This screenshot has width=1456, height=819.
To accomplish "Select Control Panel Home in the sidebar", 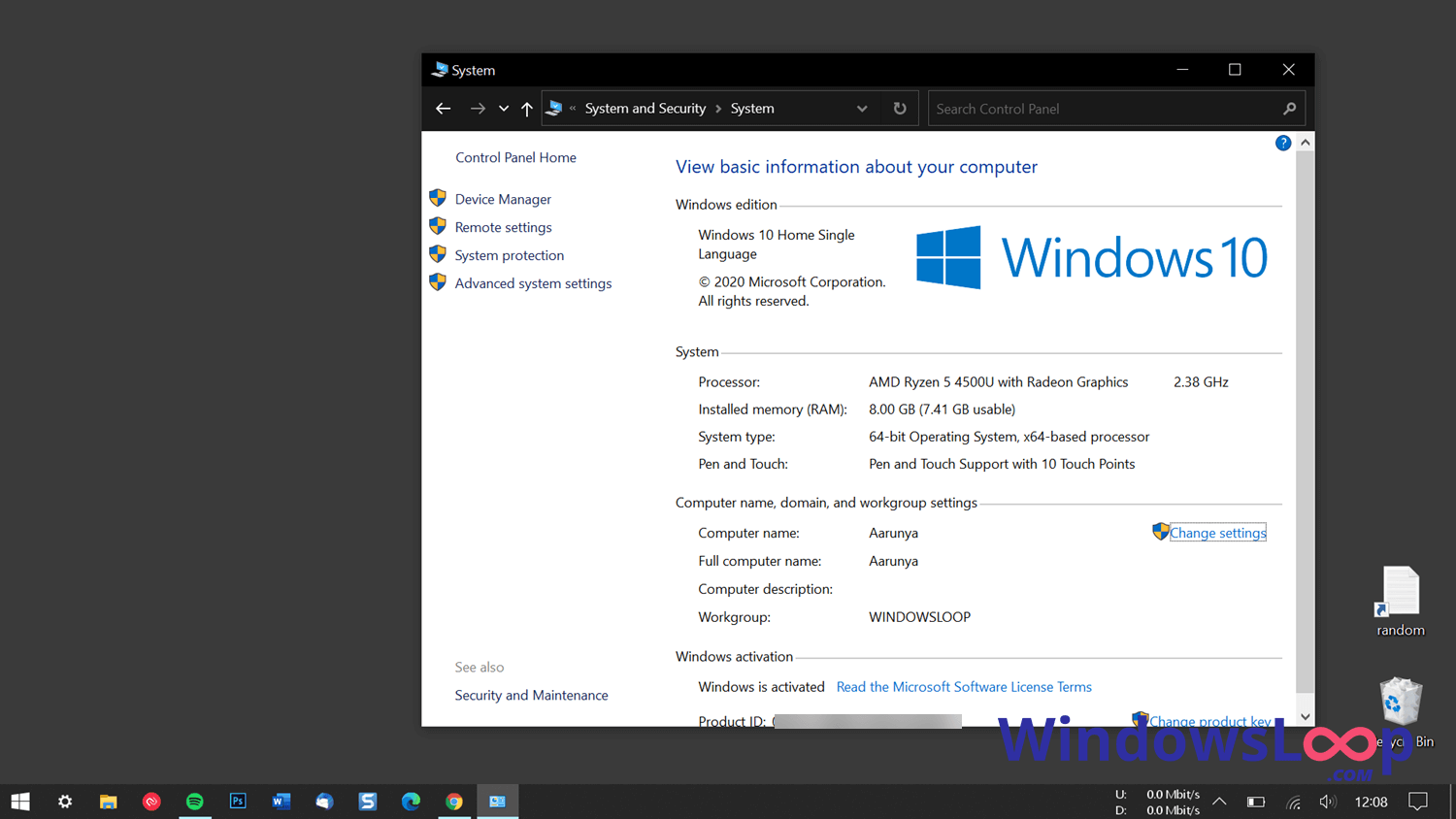I will [515, 156].
